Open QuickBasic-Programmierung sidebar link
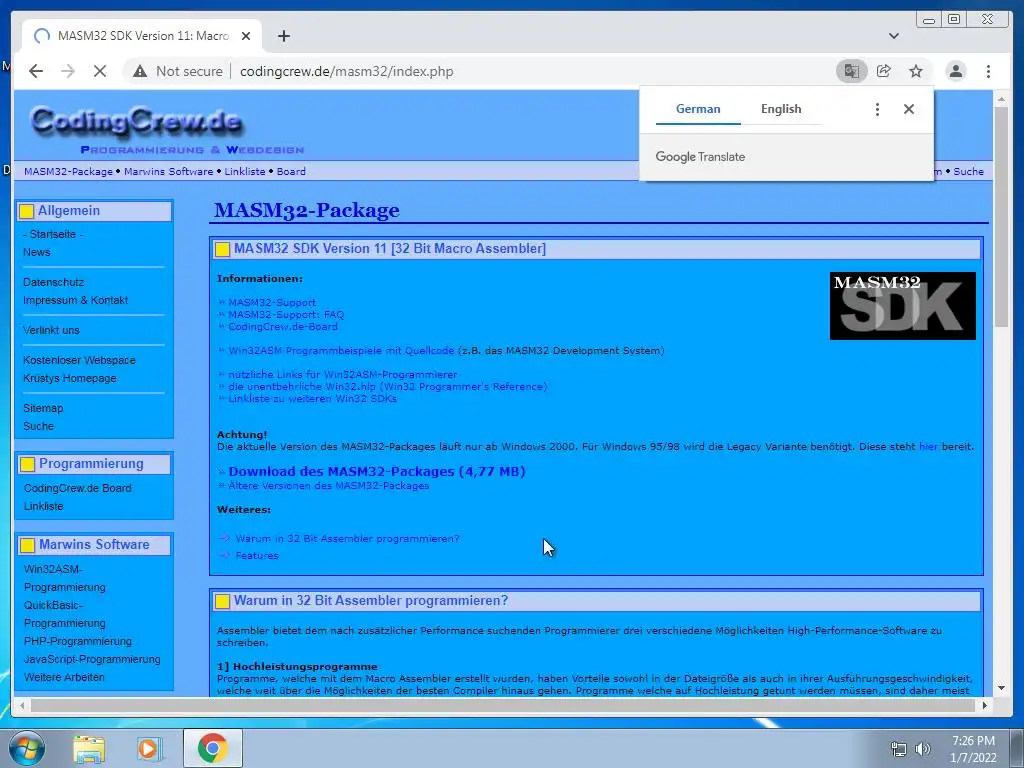The height and width of the screenshot is (768, 1024). click(65, 614)
